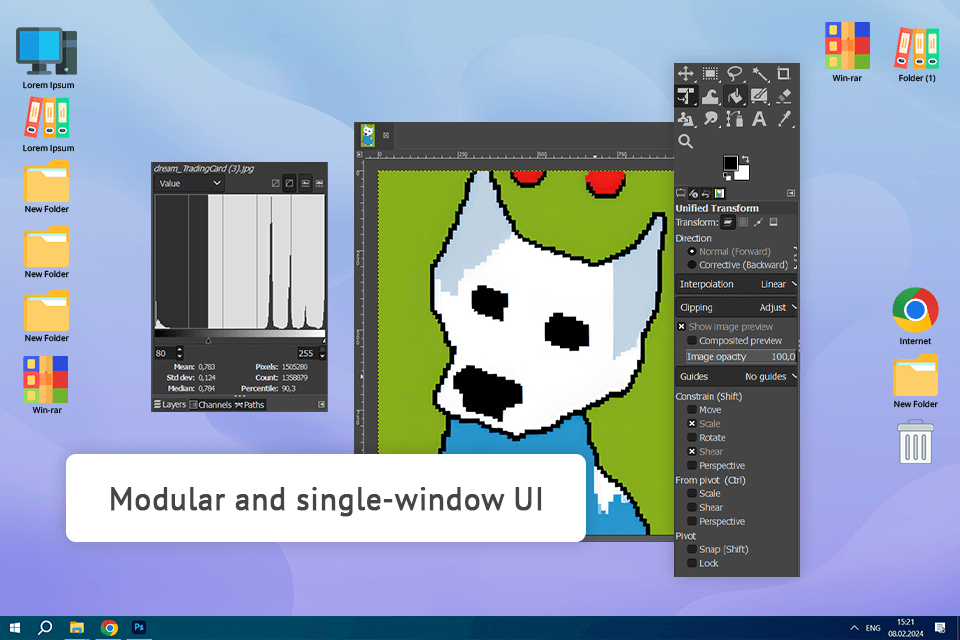Open the Images tab with picture icon
Image resolution: width=960 pixels, height=640 pixels.
pyautogui.click(x=719, y=194)
